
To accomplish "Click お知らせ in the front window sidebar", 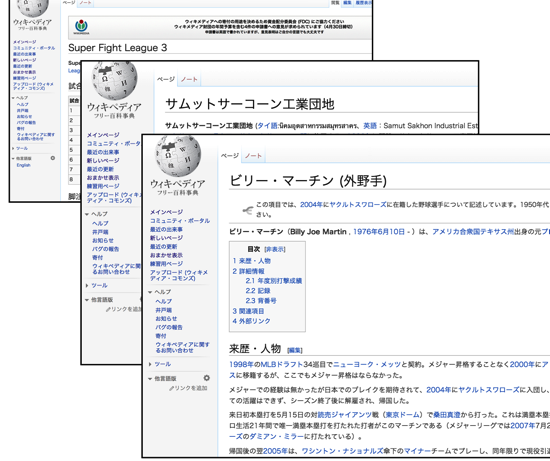I will pyautogui.click(x=166, y=319).
